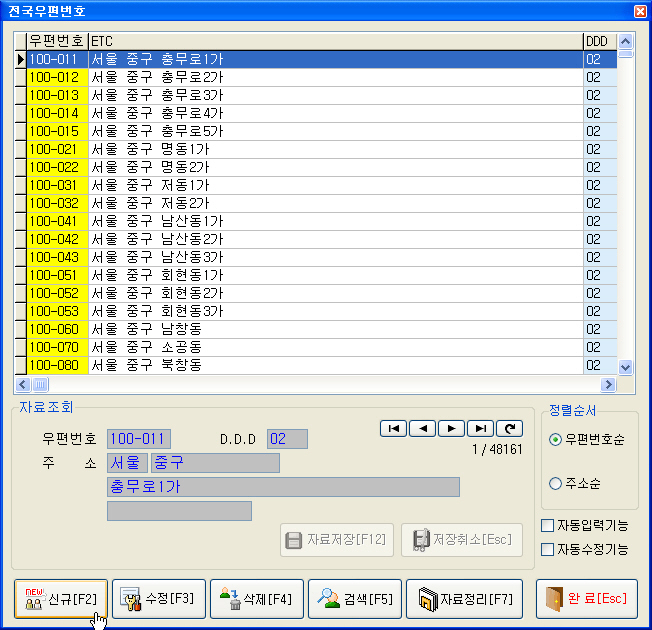Image resolution: width=652 pixels, height=630 pixels.
Task: Click the 우편번호 input field showing 100-011
Action: coord(139,439)
